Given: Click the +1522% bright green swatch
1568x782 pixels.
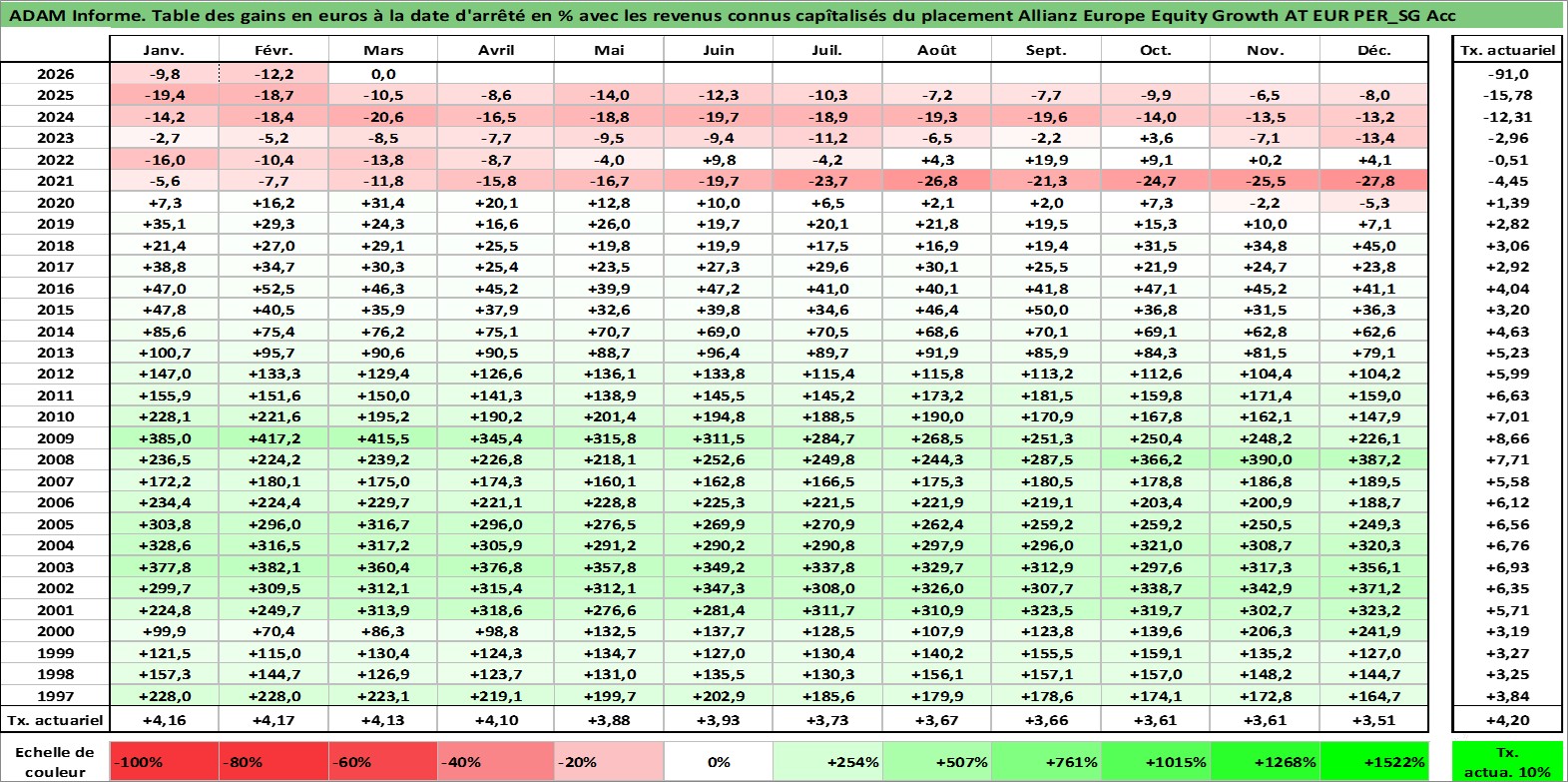Looking at the screenshot, I should coord(1374,761).
